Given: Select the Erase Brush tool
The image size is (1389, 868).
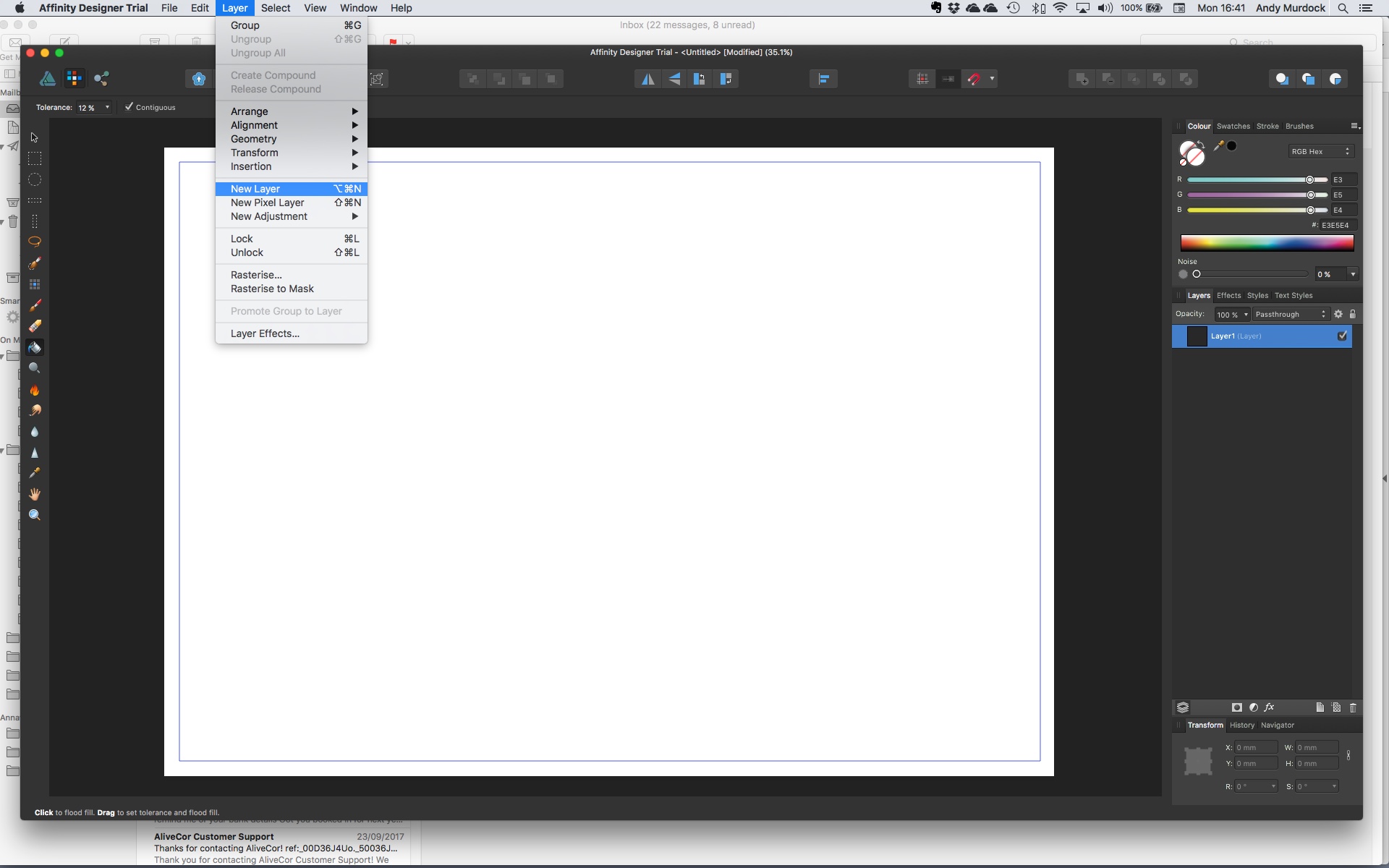Looking at the screenshot, I should [34, 326].
